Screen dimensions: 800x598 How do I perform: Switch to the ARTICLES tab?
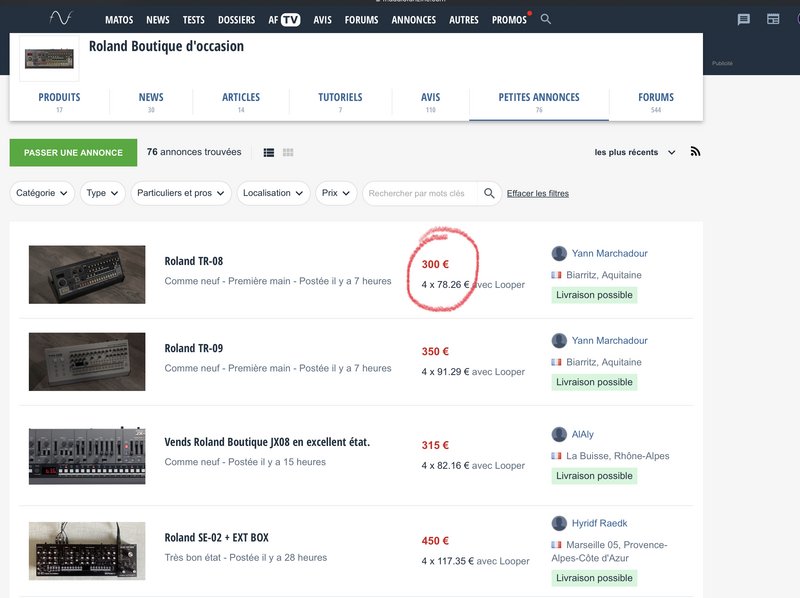(x=241, y=102)
